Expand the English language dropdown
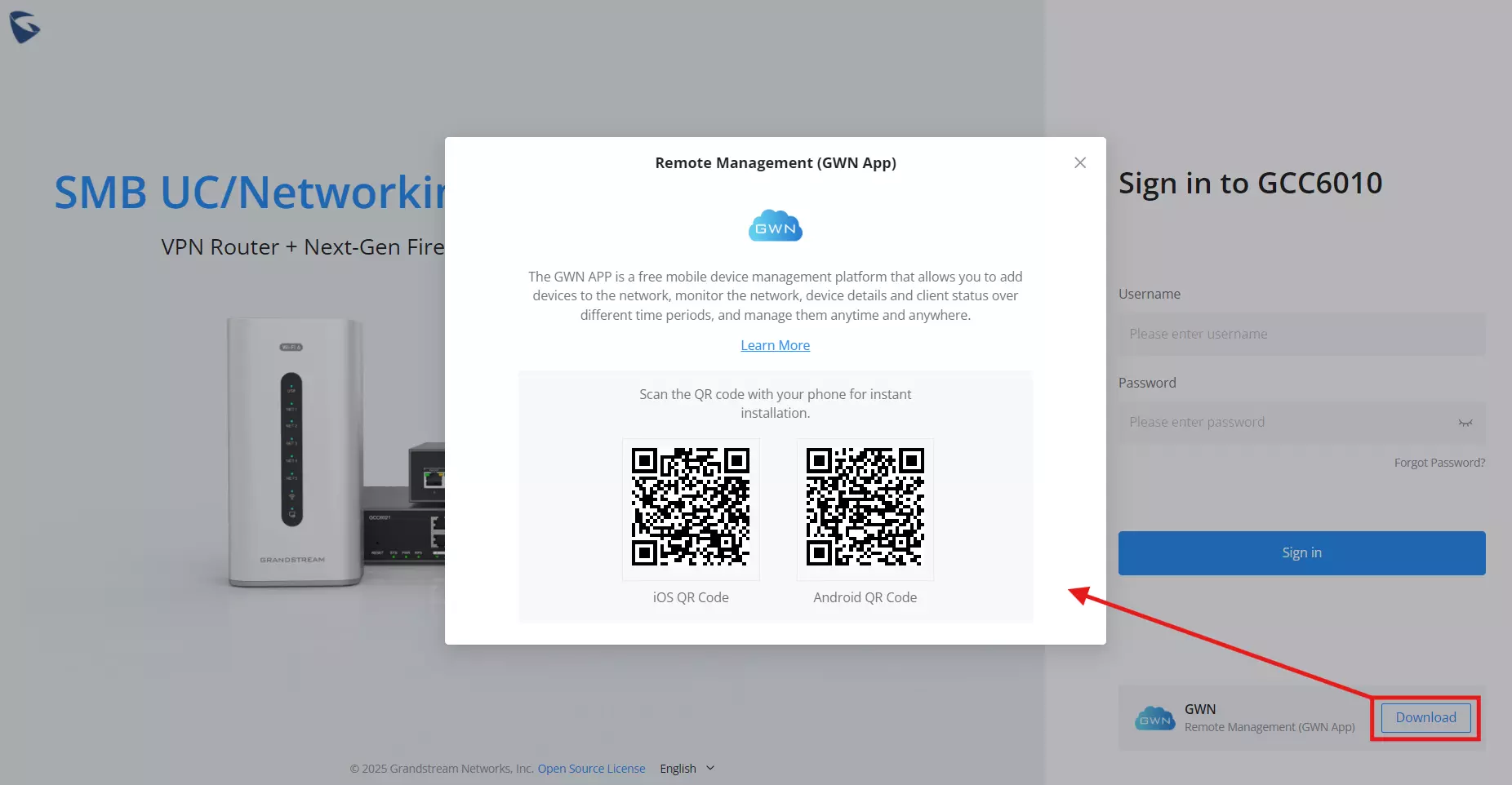 (687, 769)
